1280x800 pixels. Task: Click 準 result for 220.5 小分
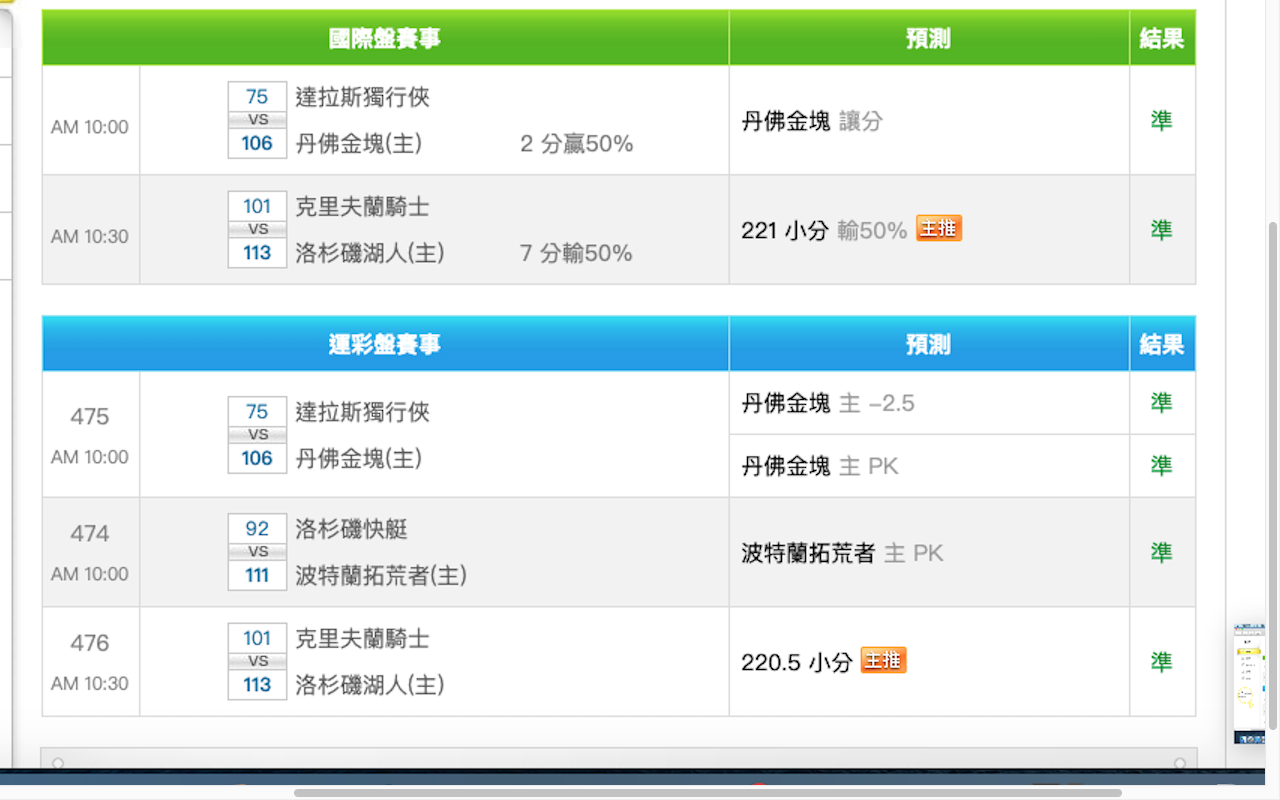[x=1161, y=661]
